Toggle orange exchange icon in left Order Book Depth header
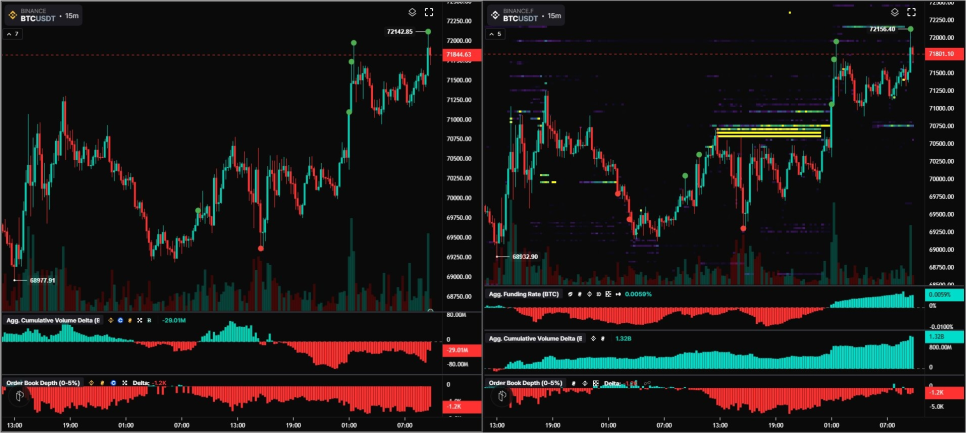 [x=102, y=383]
